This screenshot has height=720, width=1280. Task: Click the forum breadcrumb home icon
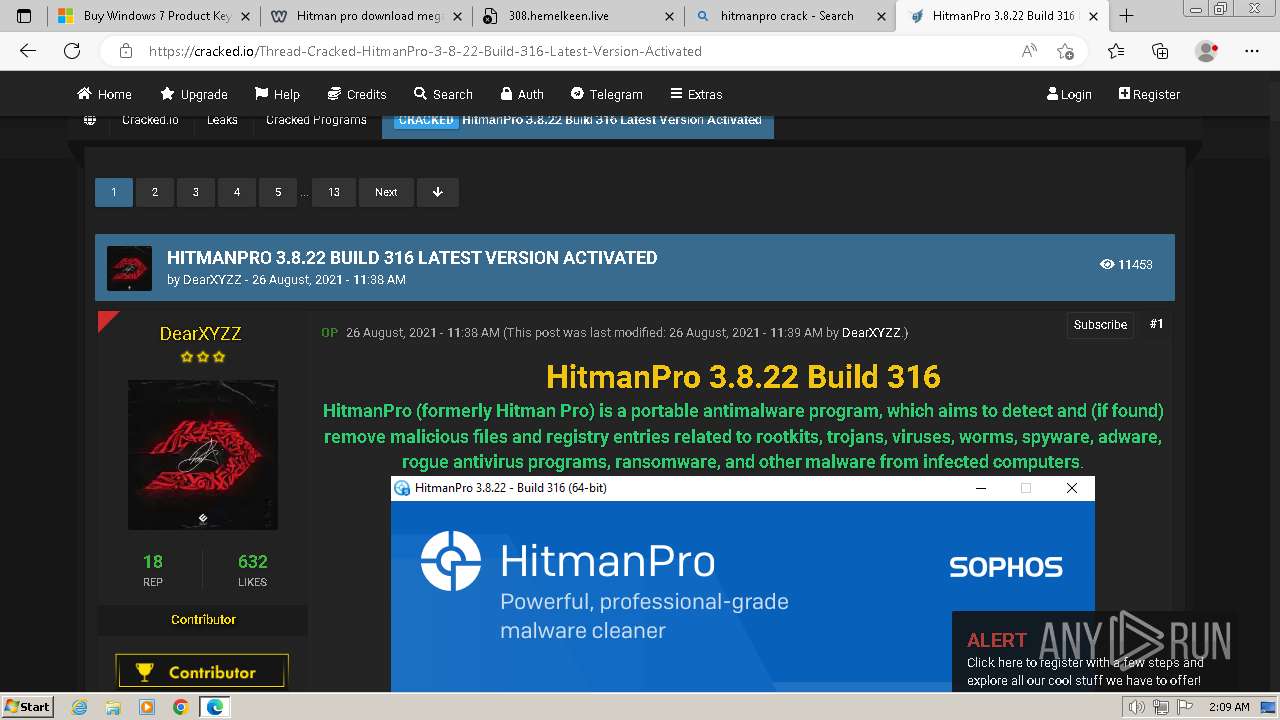(x=90, y=120)
